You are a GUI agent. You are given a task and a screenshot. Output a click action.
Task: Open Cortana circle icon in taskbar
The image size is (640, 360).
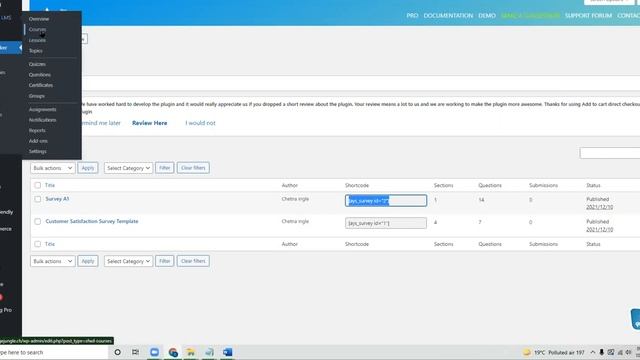(118, 352)
